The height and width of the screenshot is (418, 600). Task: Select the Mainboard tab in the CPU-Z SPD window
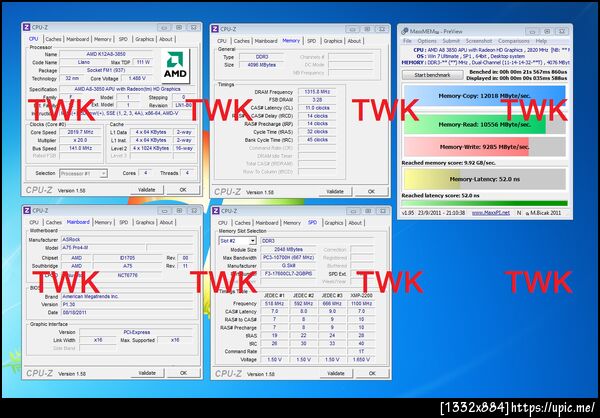(x=267, y=223)
